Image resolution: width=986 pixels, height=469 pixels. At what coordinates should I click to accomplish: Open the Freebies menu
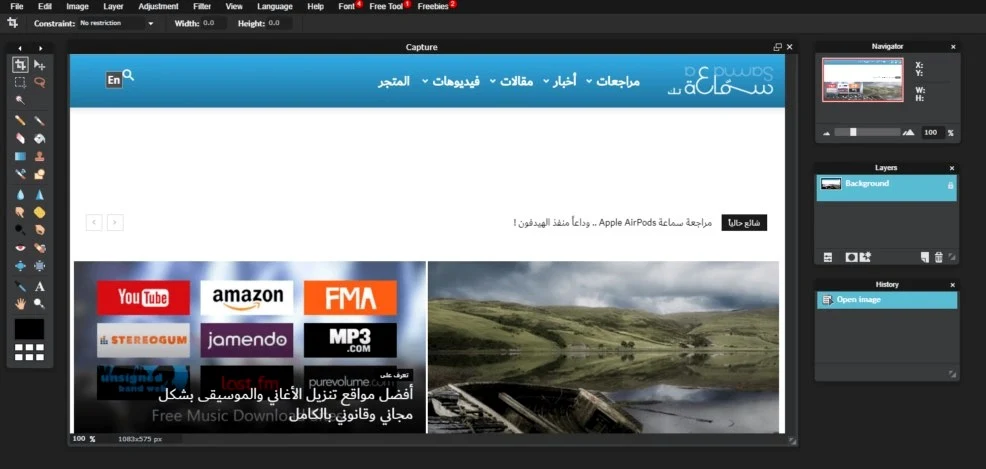point(433,6)
